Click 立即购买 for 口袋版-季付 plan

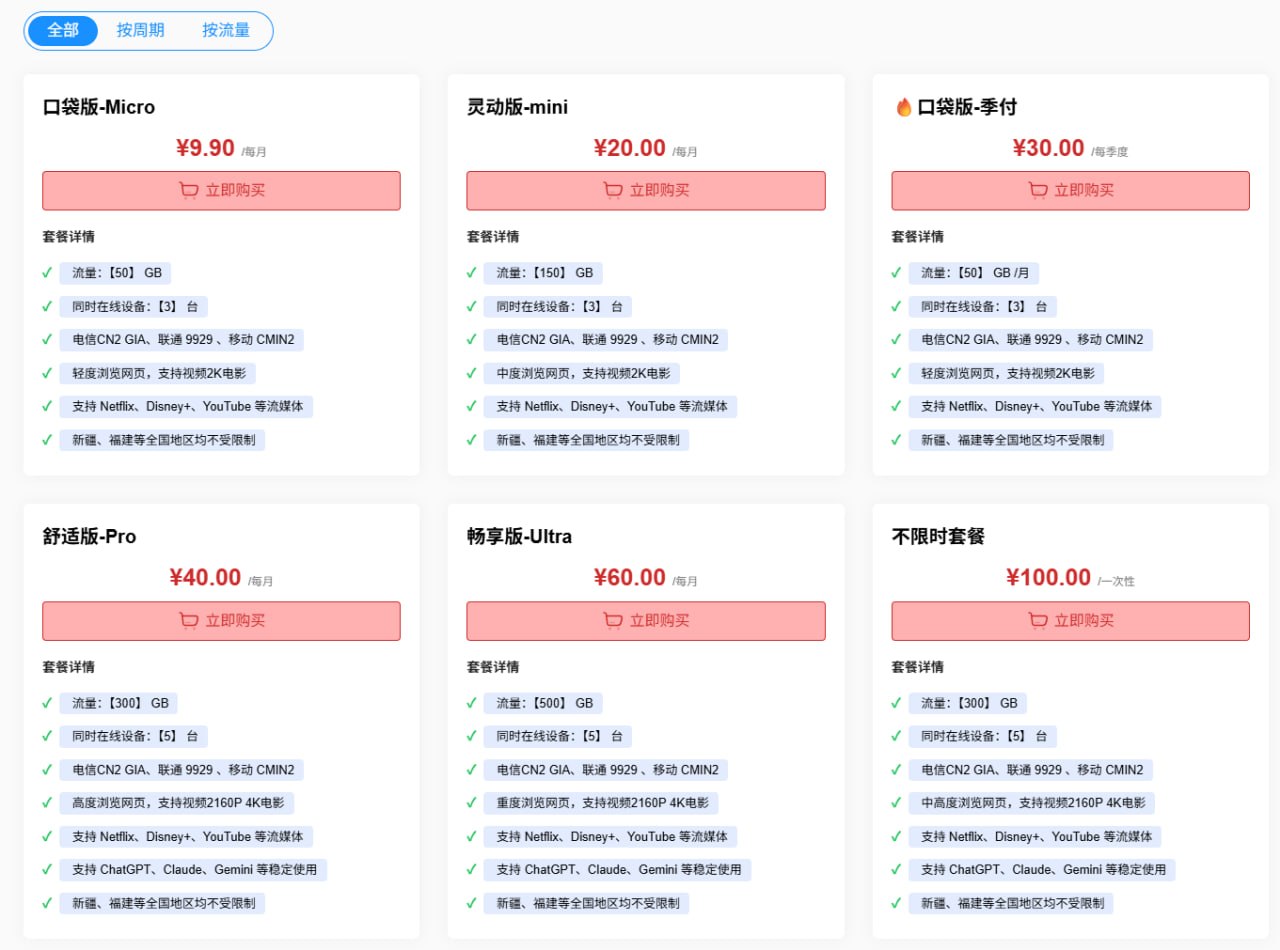tap(1070, 190)
